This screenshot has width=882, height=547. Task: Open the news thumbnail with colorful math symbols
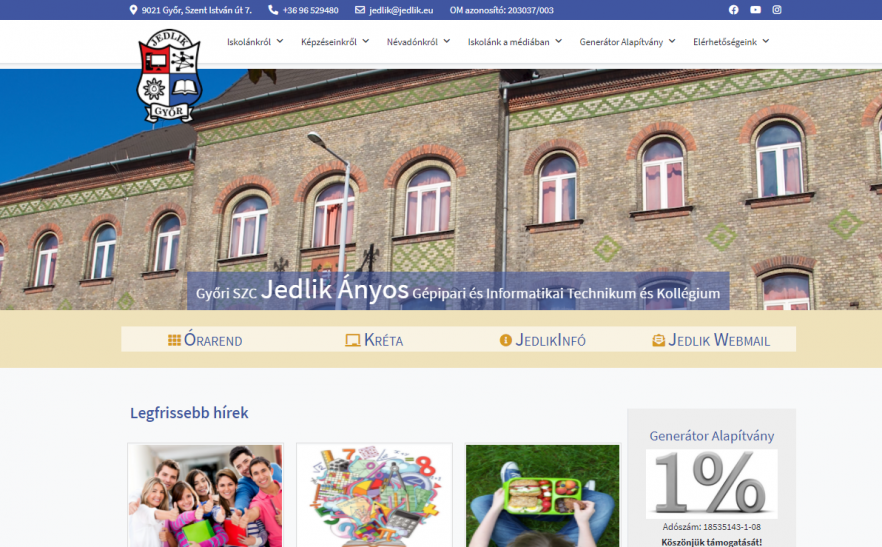[374, 495]
